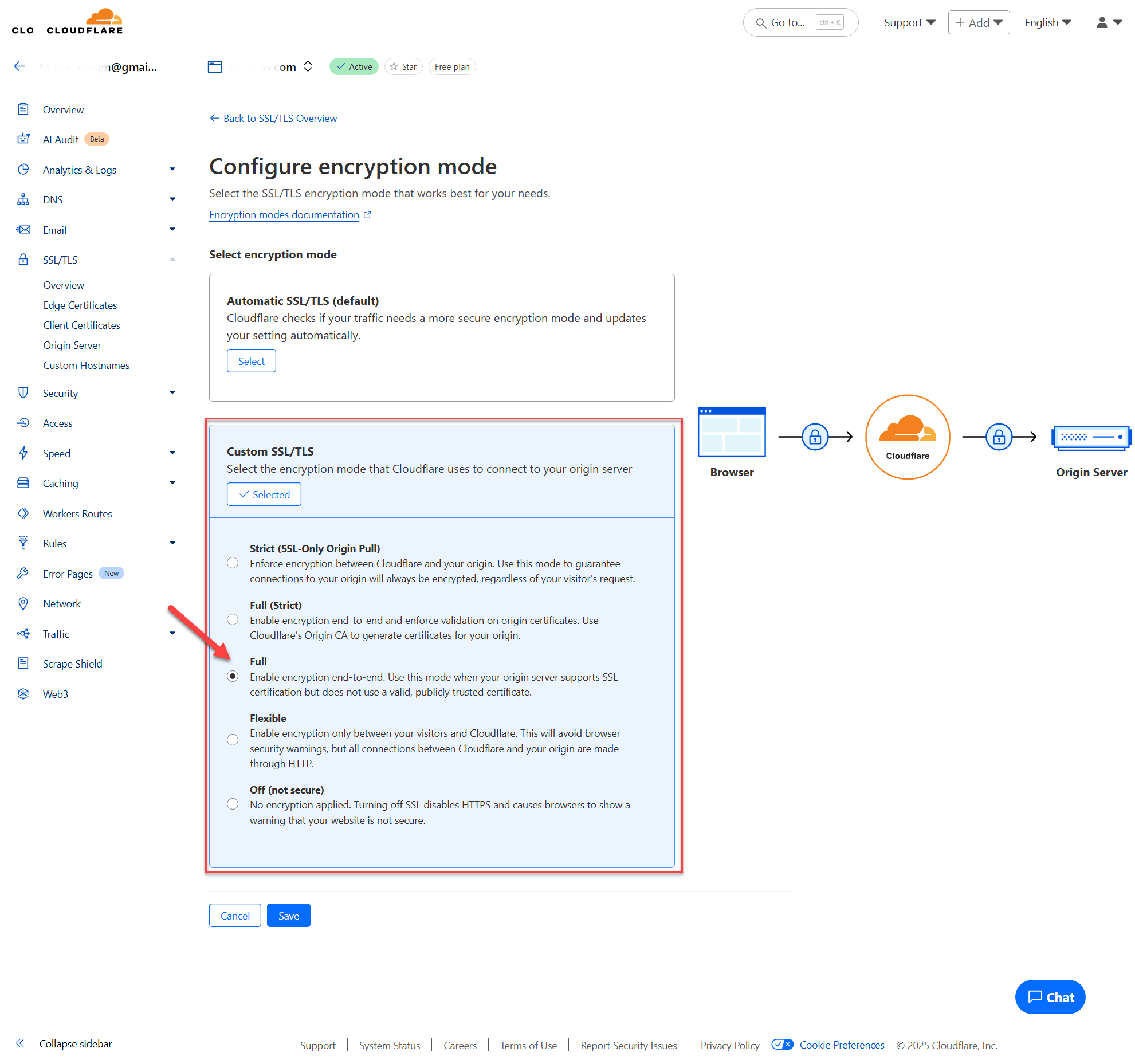Open Client Certificates submenu item

[x=82, y=325]
